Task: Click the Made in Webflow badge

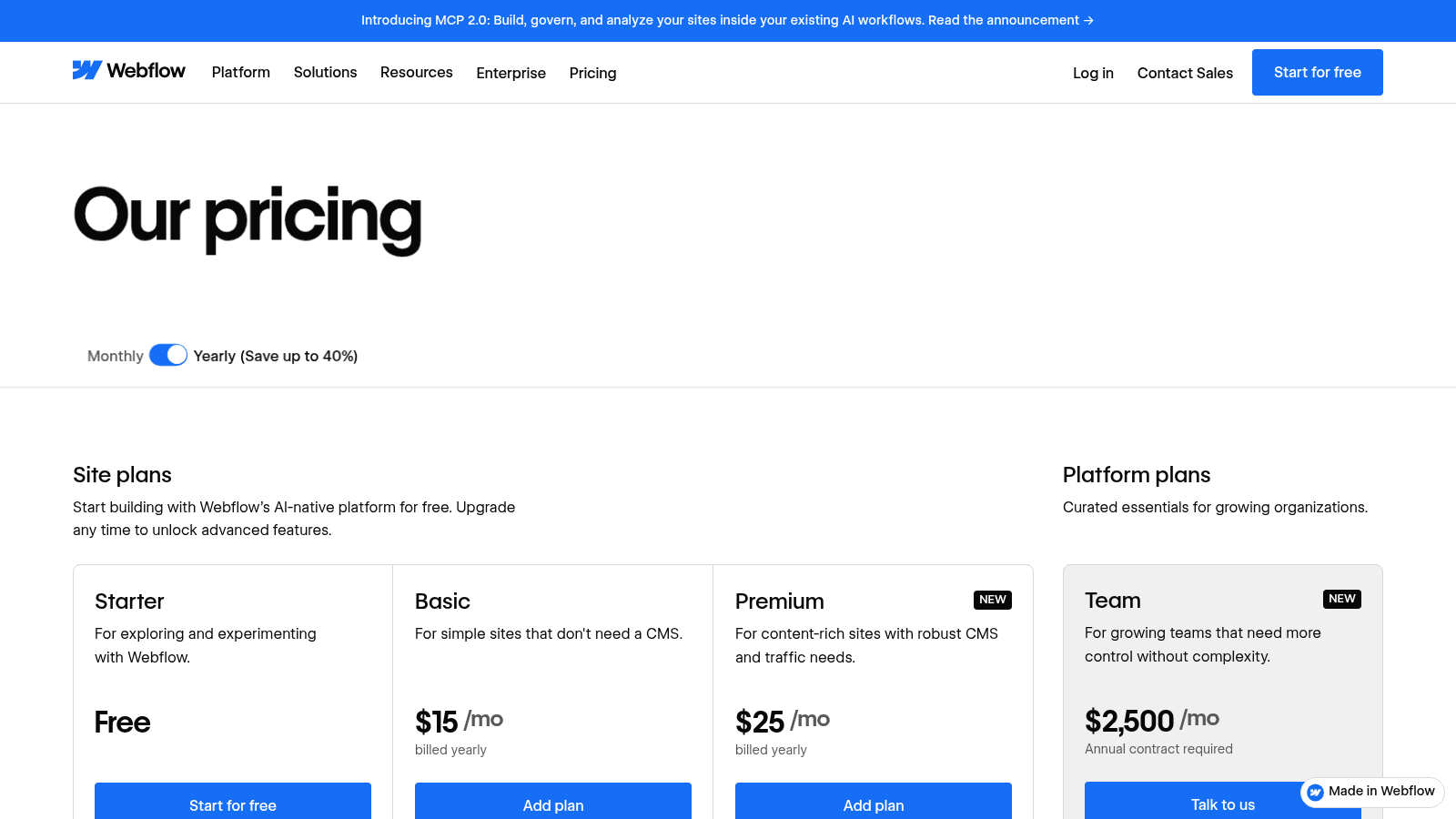Action: pyautogui.click(x=1372, y=792)
